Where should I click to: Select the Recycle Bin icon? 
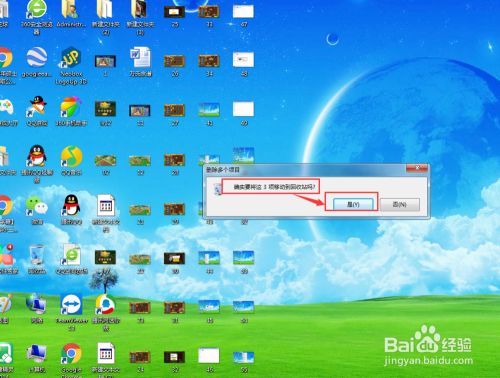37,259
